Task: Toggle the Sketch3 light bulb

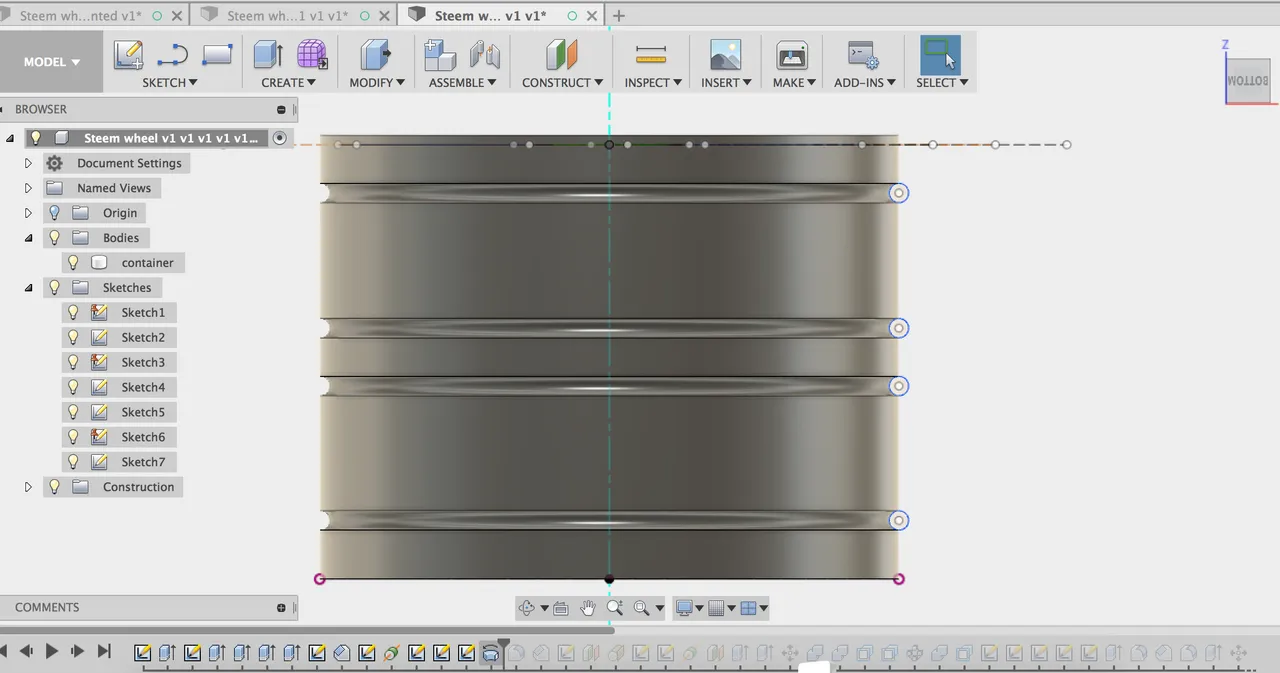Action: pos(73,362)
